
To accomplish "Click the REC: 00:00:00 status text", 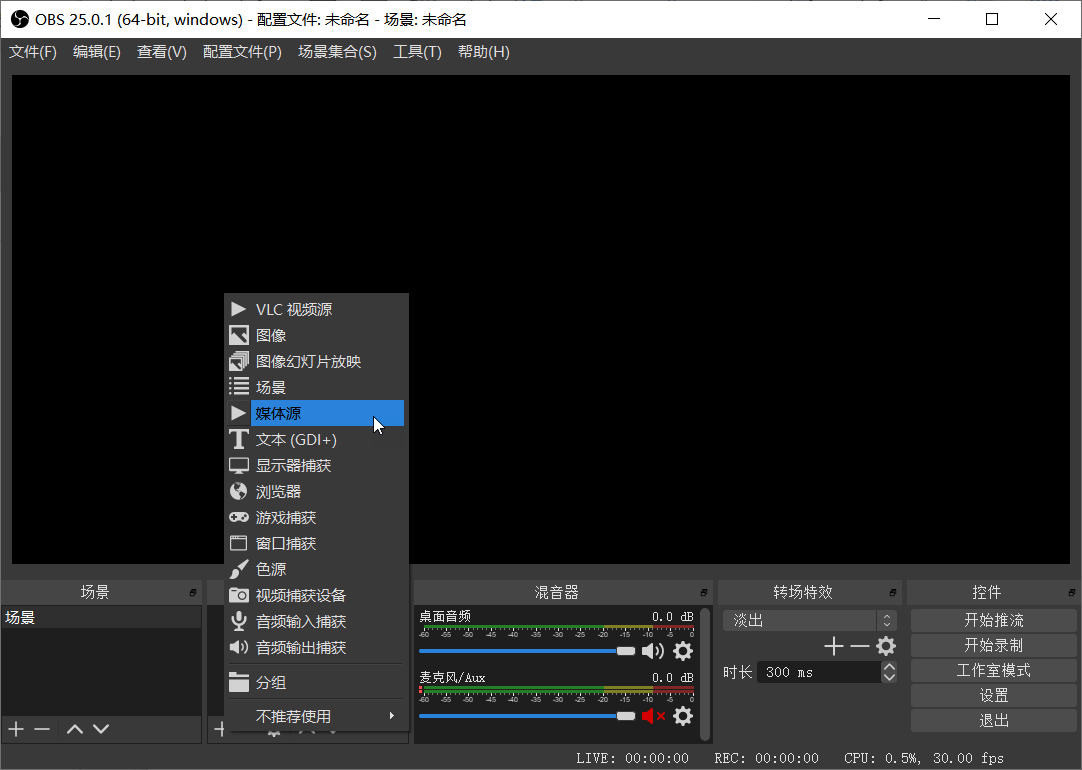I will click(x=766, y=758).
